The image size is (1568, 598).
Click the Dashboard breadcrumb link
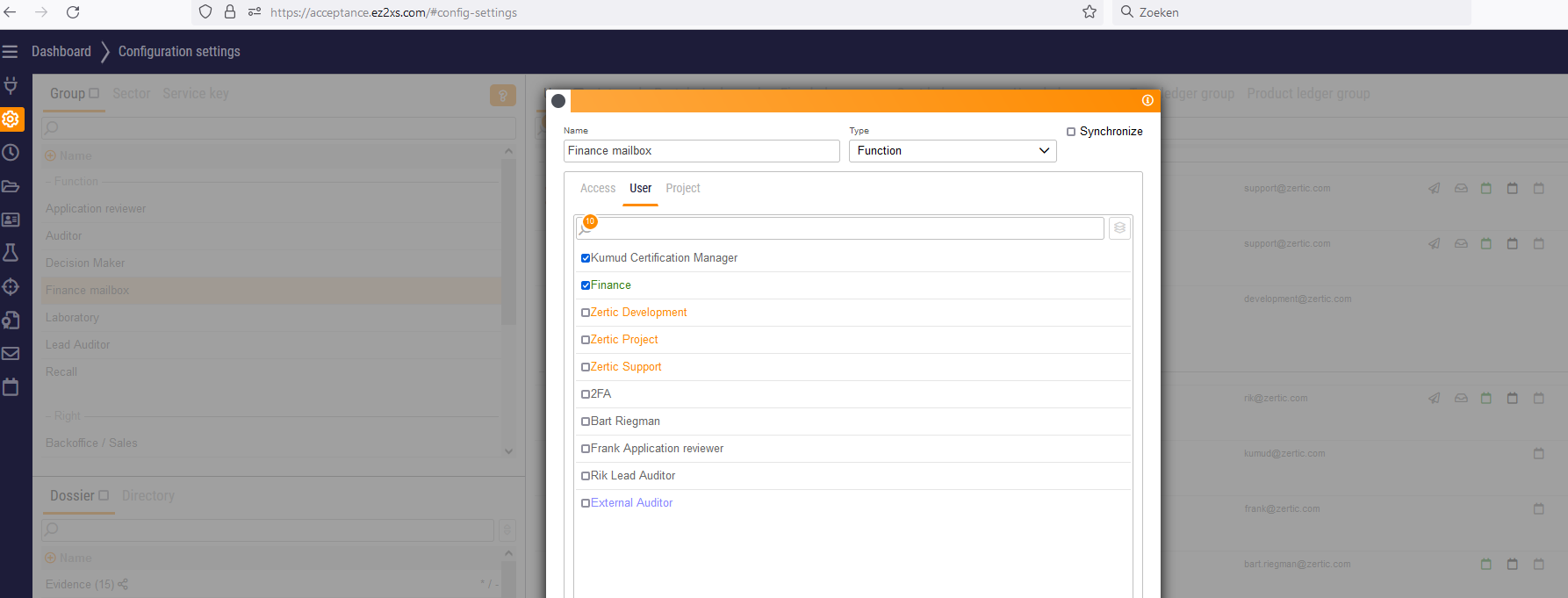pos(61,52)
